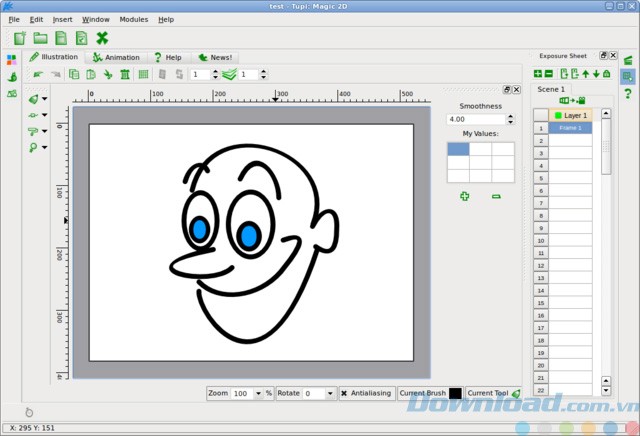Image resolution: width=640 pixels, height=436 pixels.
Task: Toggle the Antialiasing checkbox
Action: tap(345, 394)
